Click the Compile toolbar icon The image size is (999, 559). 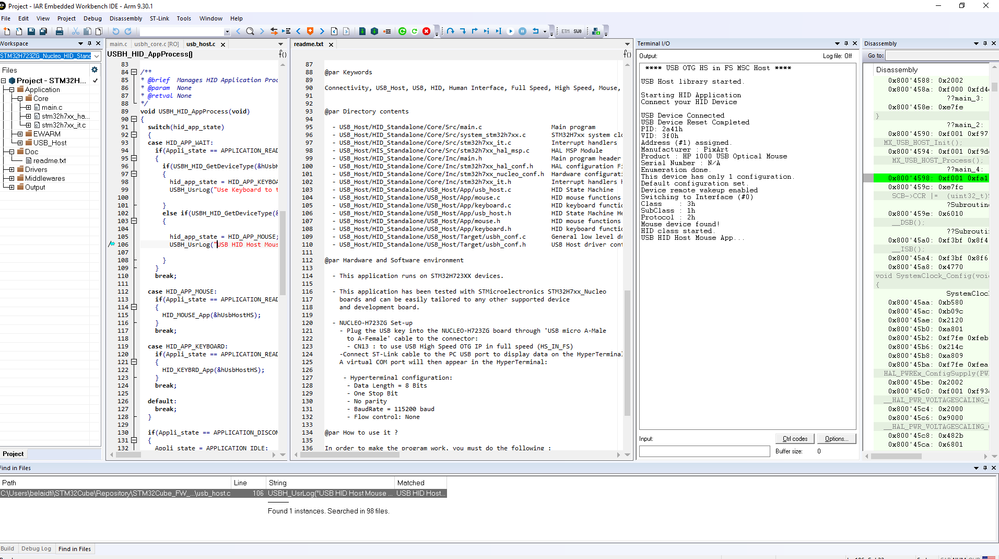(363, 31)
